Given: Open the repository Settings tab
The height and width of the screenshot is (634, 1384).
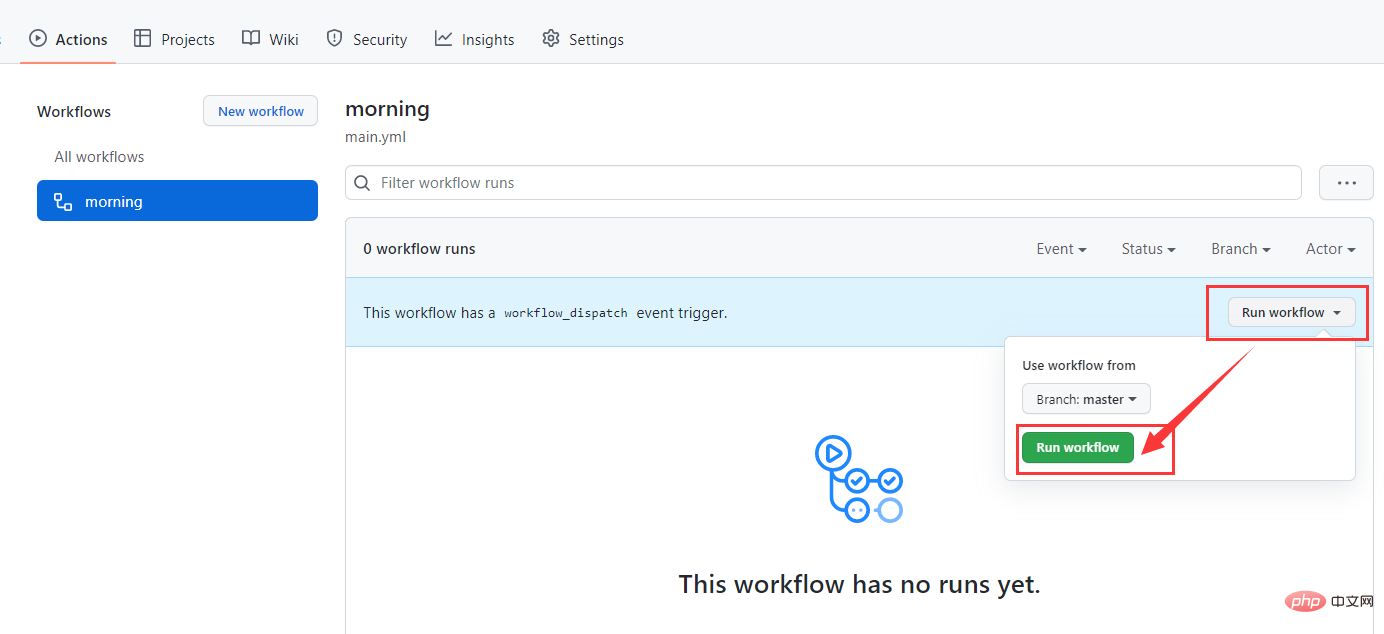Looking at the screenshot, I should point(583,39).
